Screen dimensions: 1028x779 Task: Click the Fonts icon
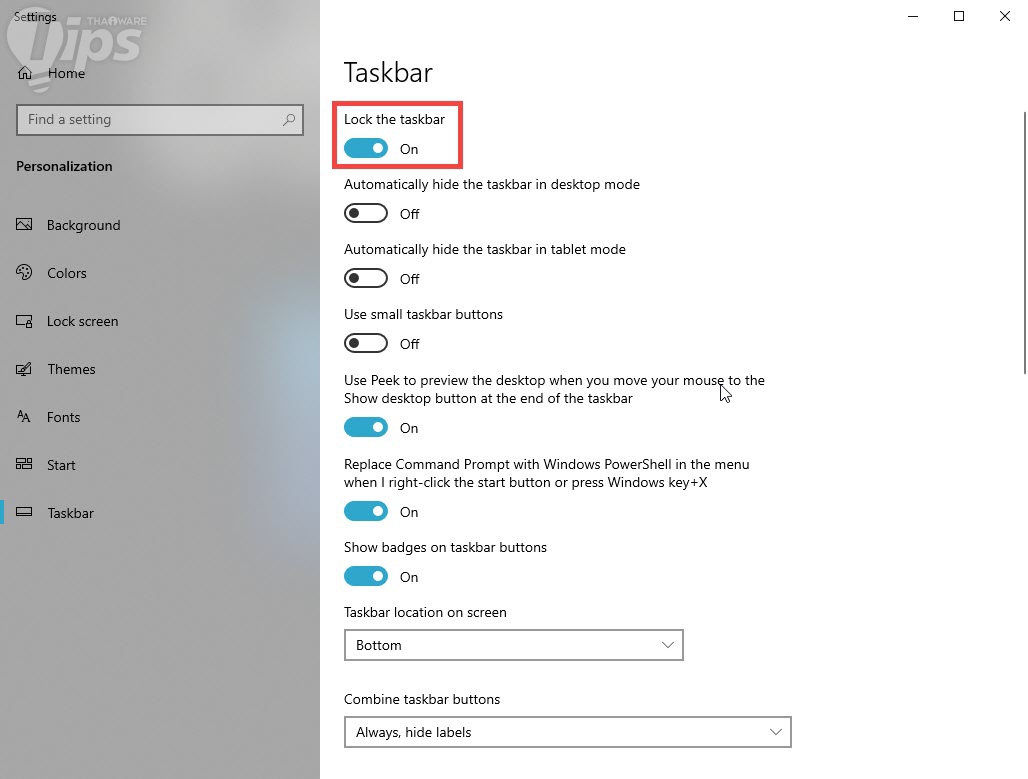point(25,417)
